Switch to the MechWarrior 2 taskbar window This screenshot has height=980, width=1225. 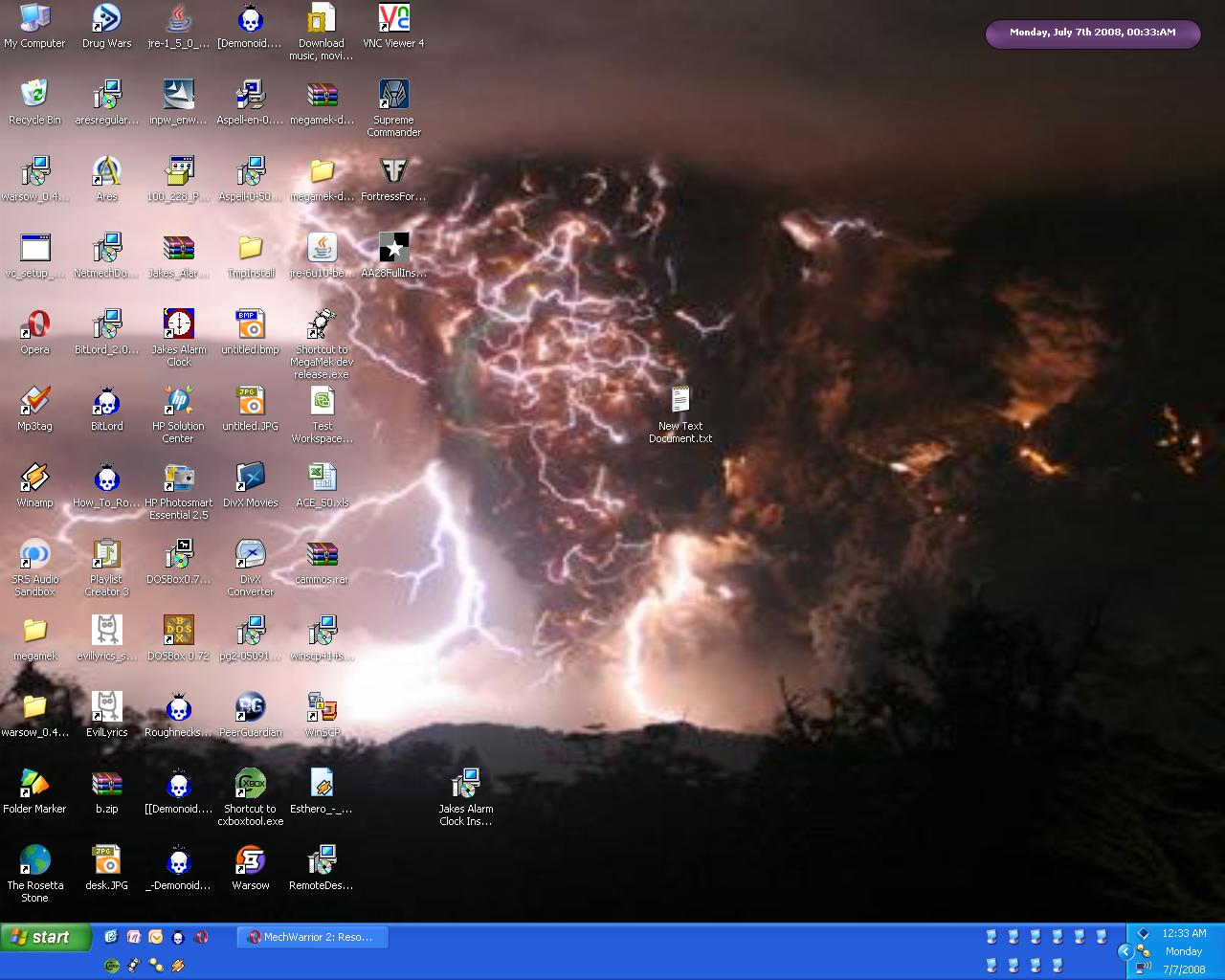pyautogui.click(x=312, y=937)
